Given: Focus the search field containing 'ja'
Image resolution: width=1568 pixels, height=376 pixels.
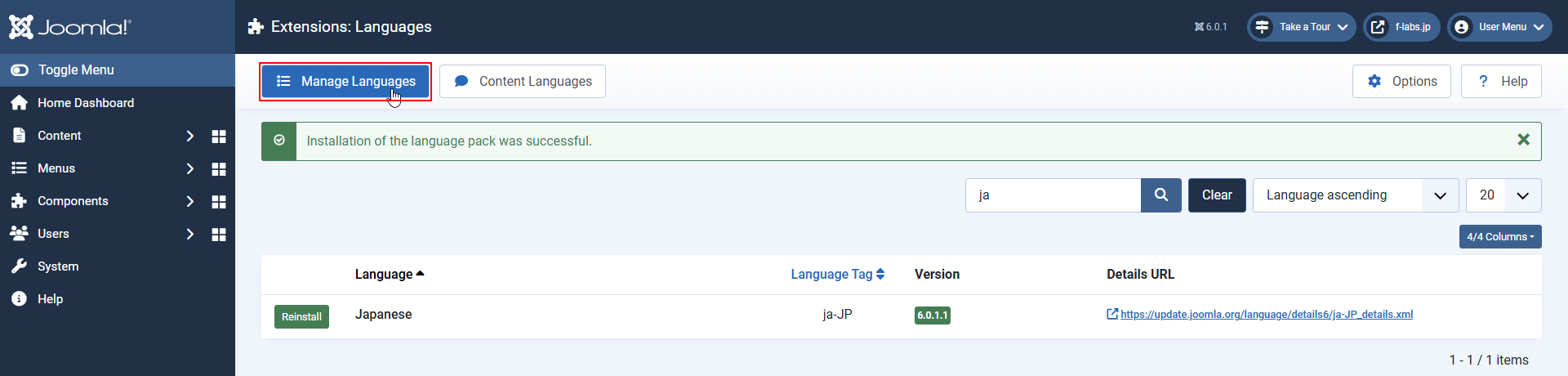Looking at the screenshot, I should point(1053,195).
